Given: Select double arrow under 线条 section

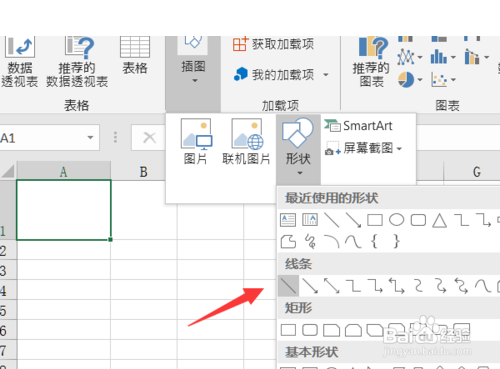Looking at the screenshot, I should [x=331, y=286].
